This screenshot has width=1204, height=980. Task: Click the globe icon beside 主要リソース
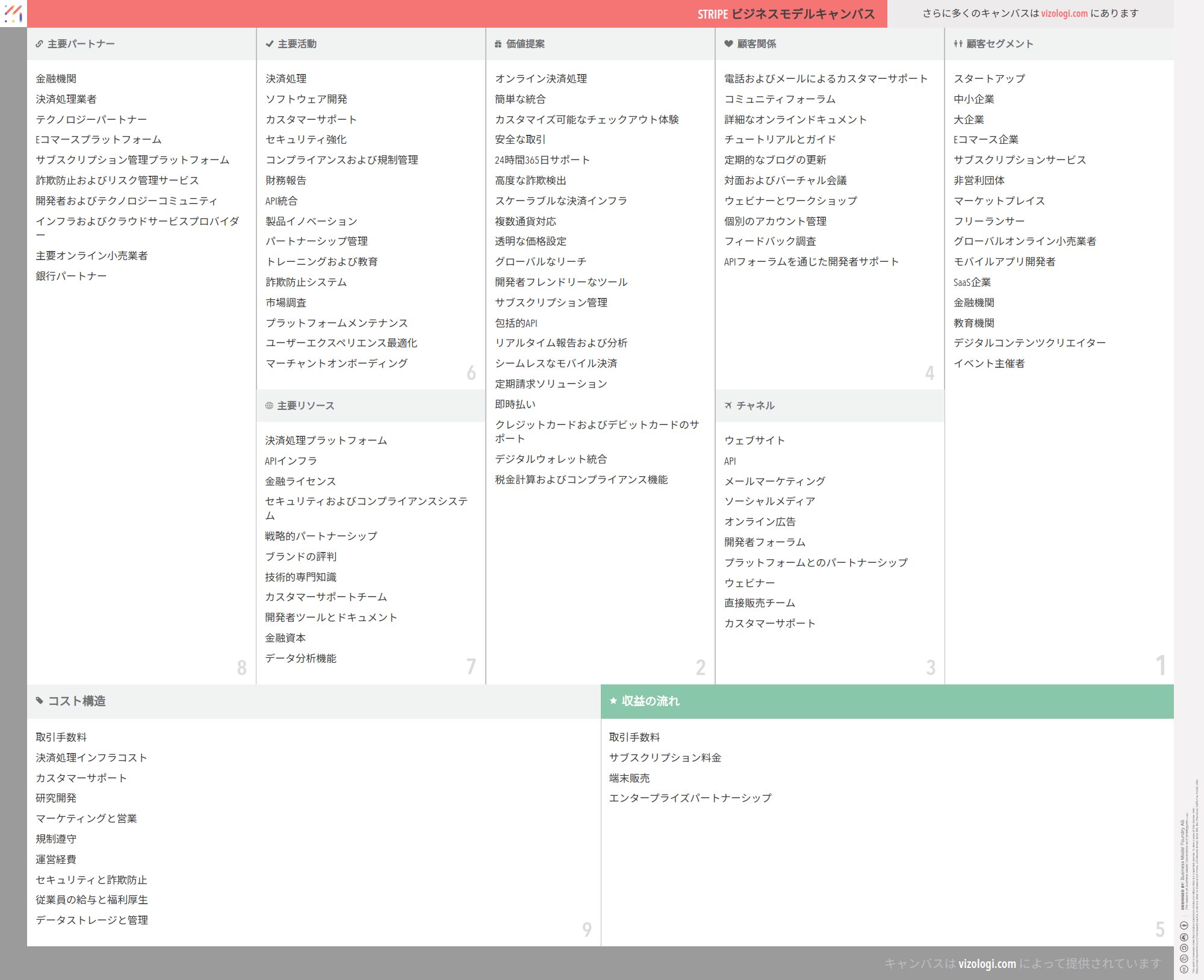(269, 406)
